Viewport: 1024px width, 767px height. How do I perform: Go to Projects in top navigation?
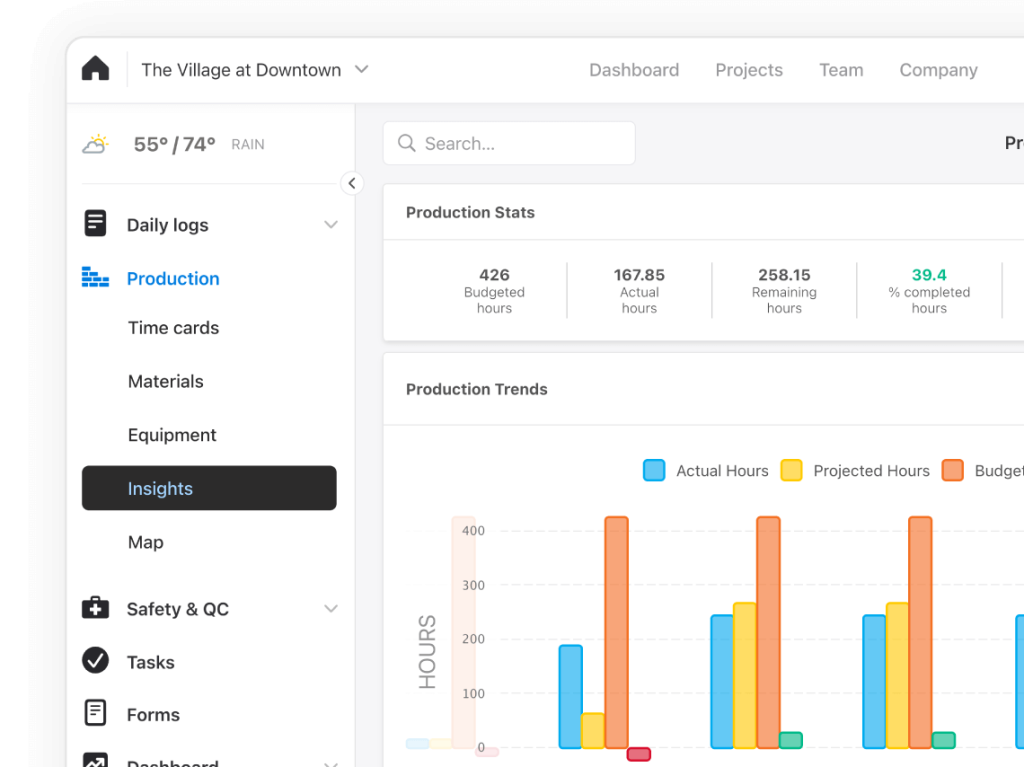tap(749, 70)
